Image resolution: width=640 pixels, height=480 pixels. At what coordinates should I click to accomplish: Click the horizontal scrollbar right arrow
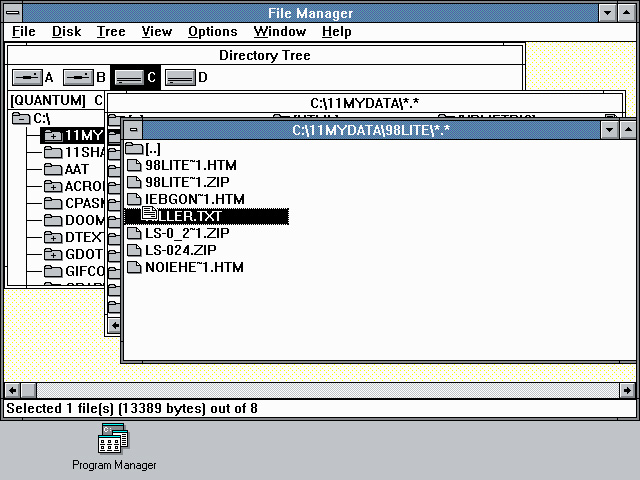coord(627,391)
